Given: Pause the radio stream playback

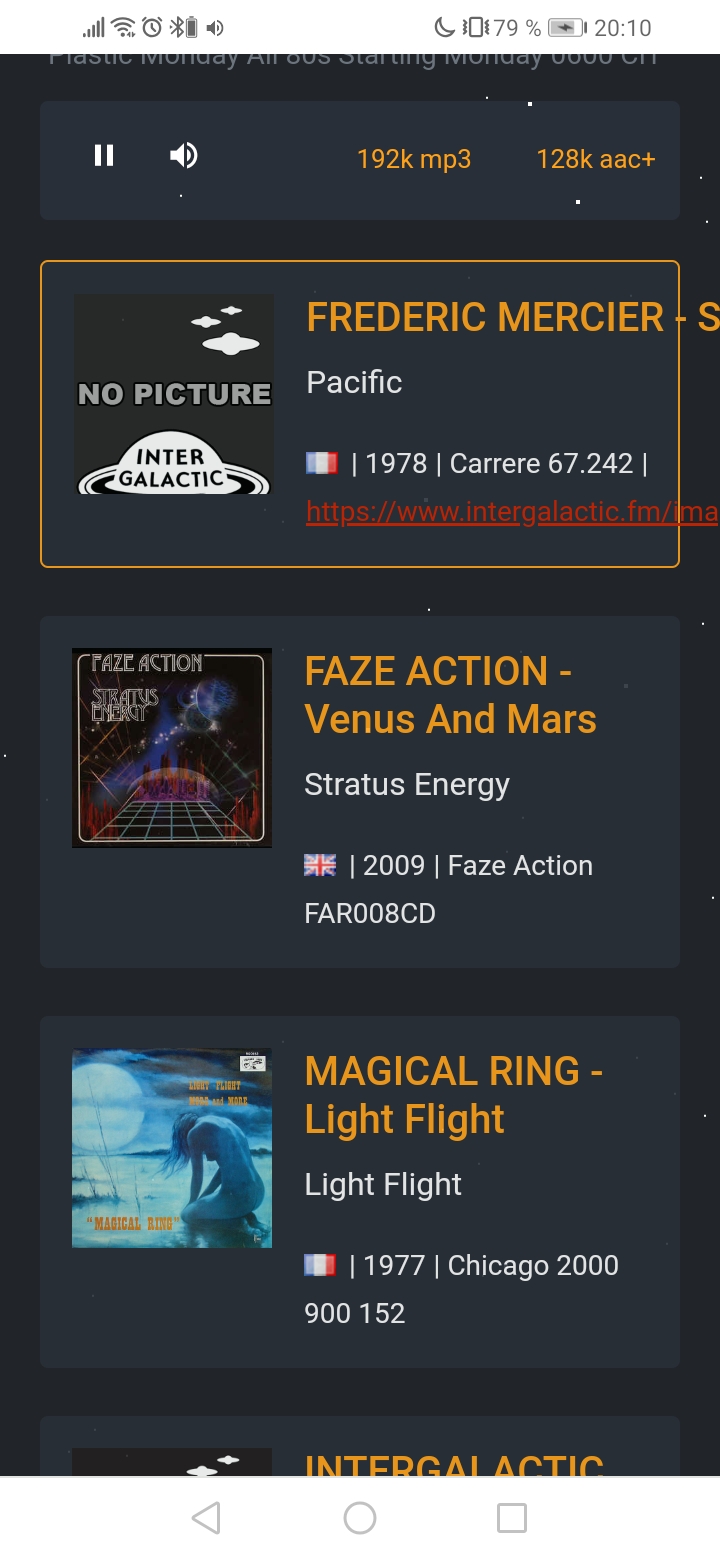Looking at the screenshot, I should click(x=104, y=156).
